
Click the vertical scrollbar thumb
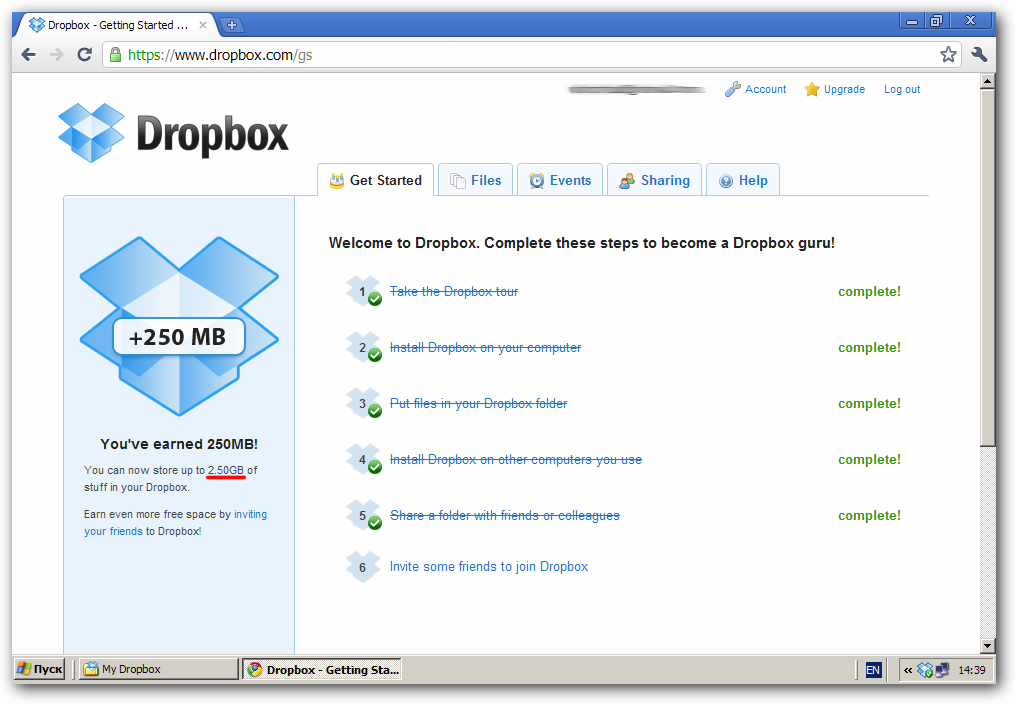[x=987, y=268]
